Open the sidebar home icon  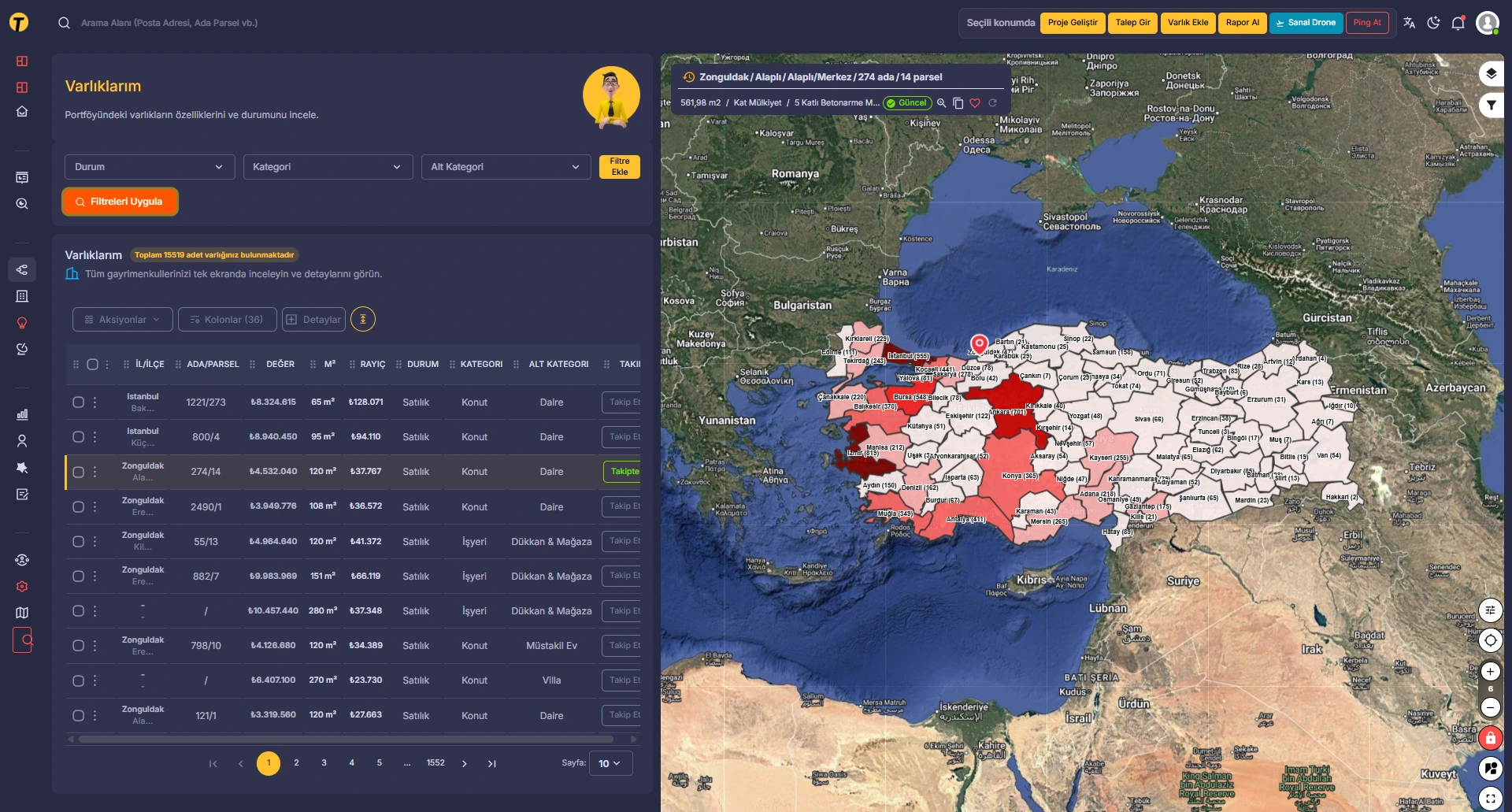22,111
